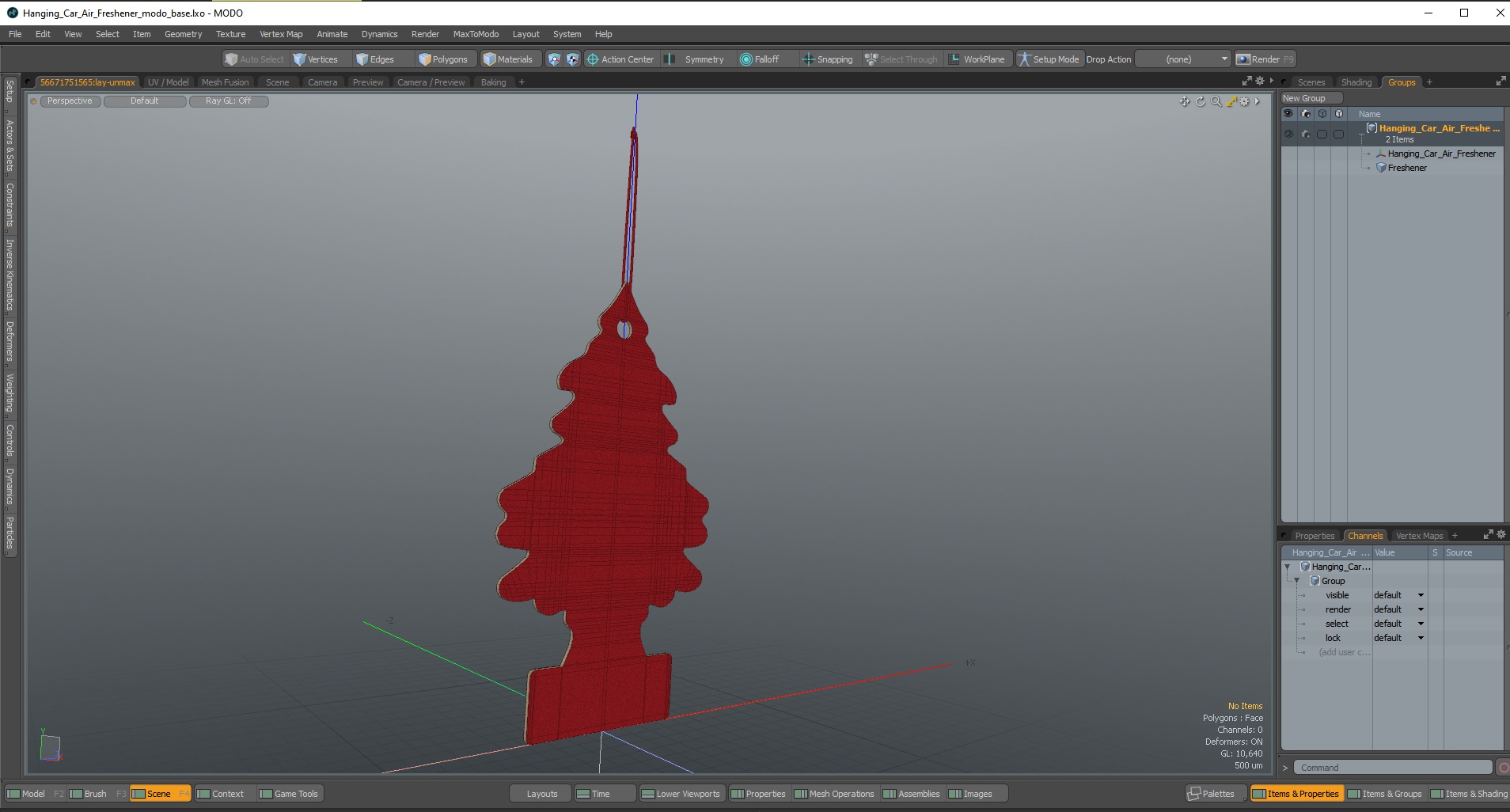Toggle first checkbox of Hanging_Car_Air_Freshe group
The image size is (1510, 812).
pyautogui.click(x=1322, y=134)
